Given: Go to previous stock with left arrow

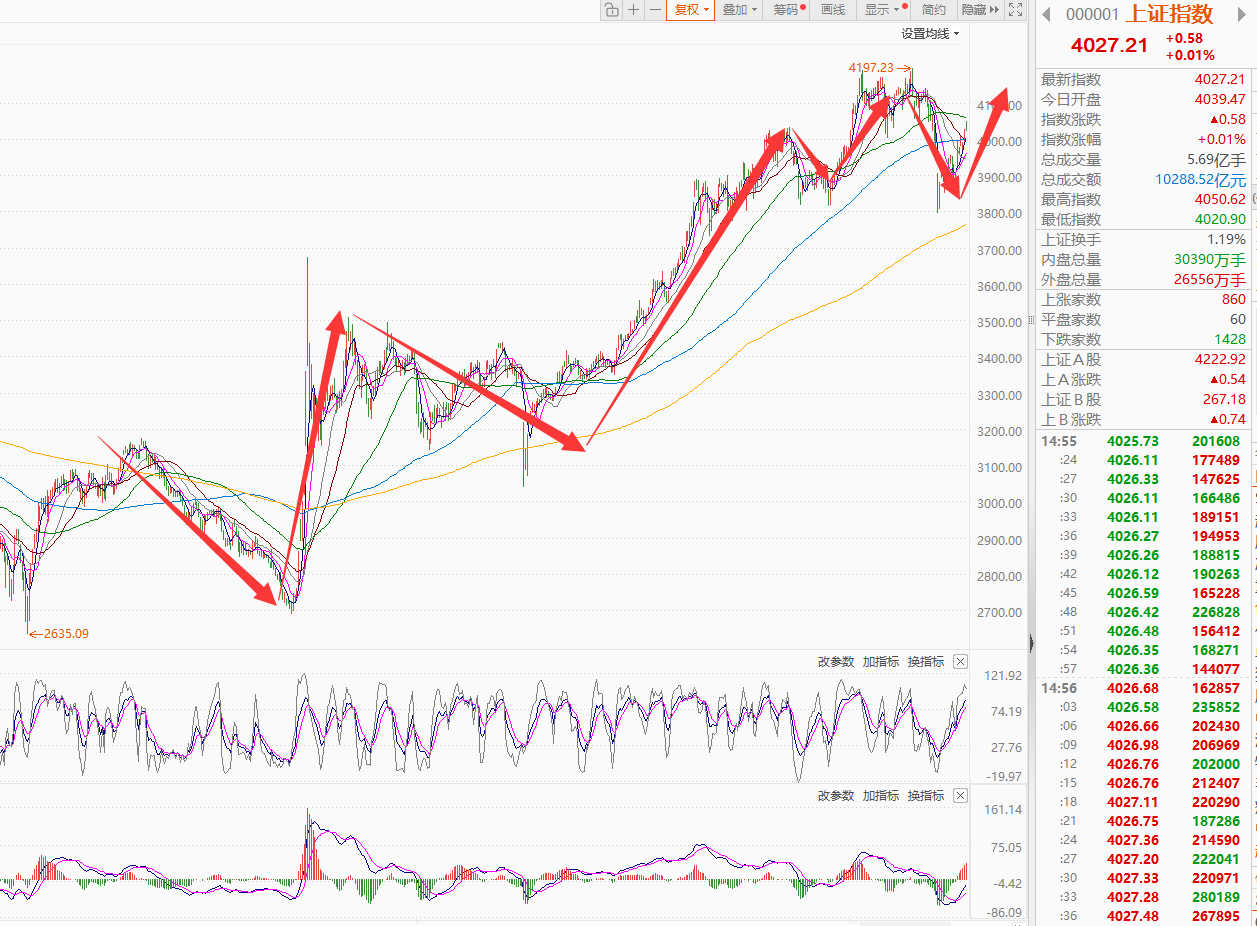Looking at the screenshot, I should coord(1047,14).
